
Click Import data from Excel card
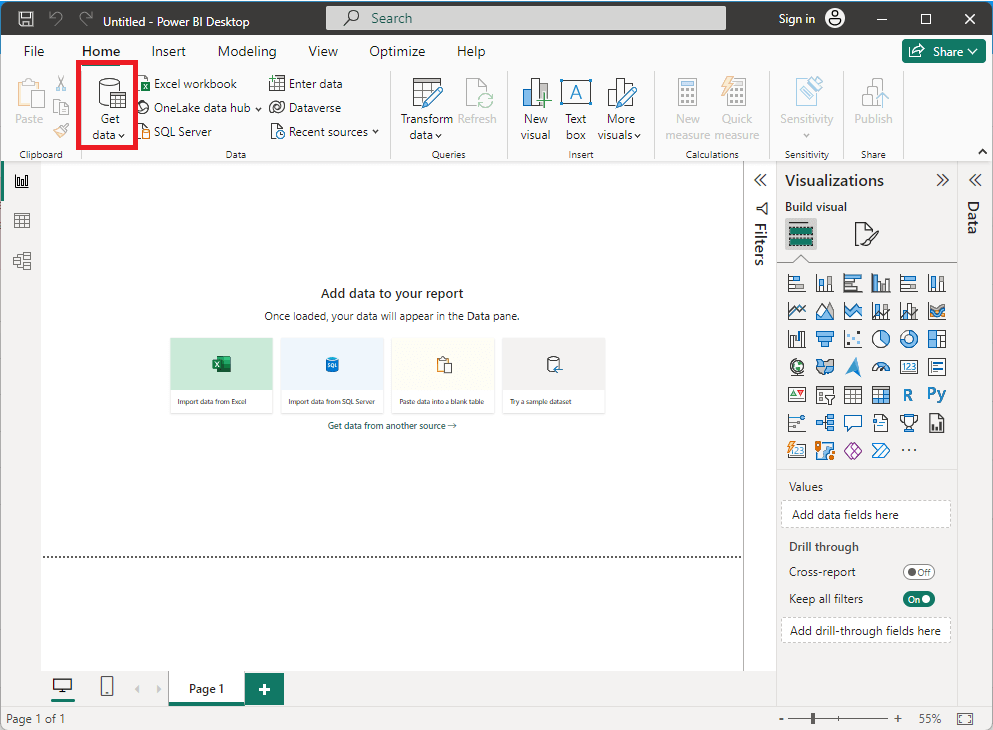tap(221, 375)
